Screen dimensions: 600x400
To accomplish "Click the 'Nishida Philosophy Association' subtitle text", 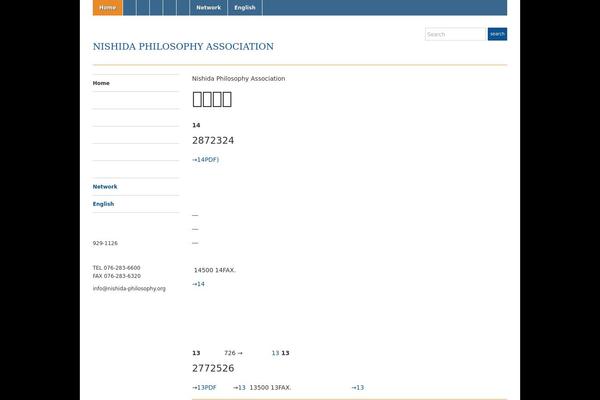I will pyautogui.click(x=238, y=78).
